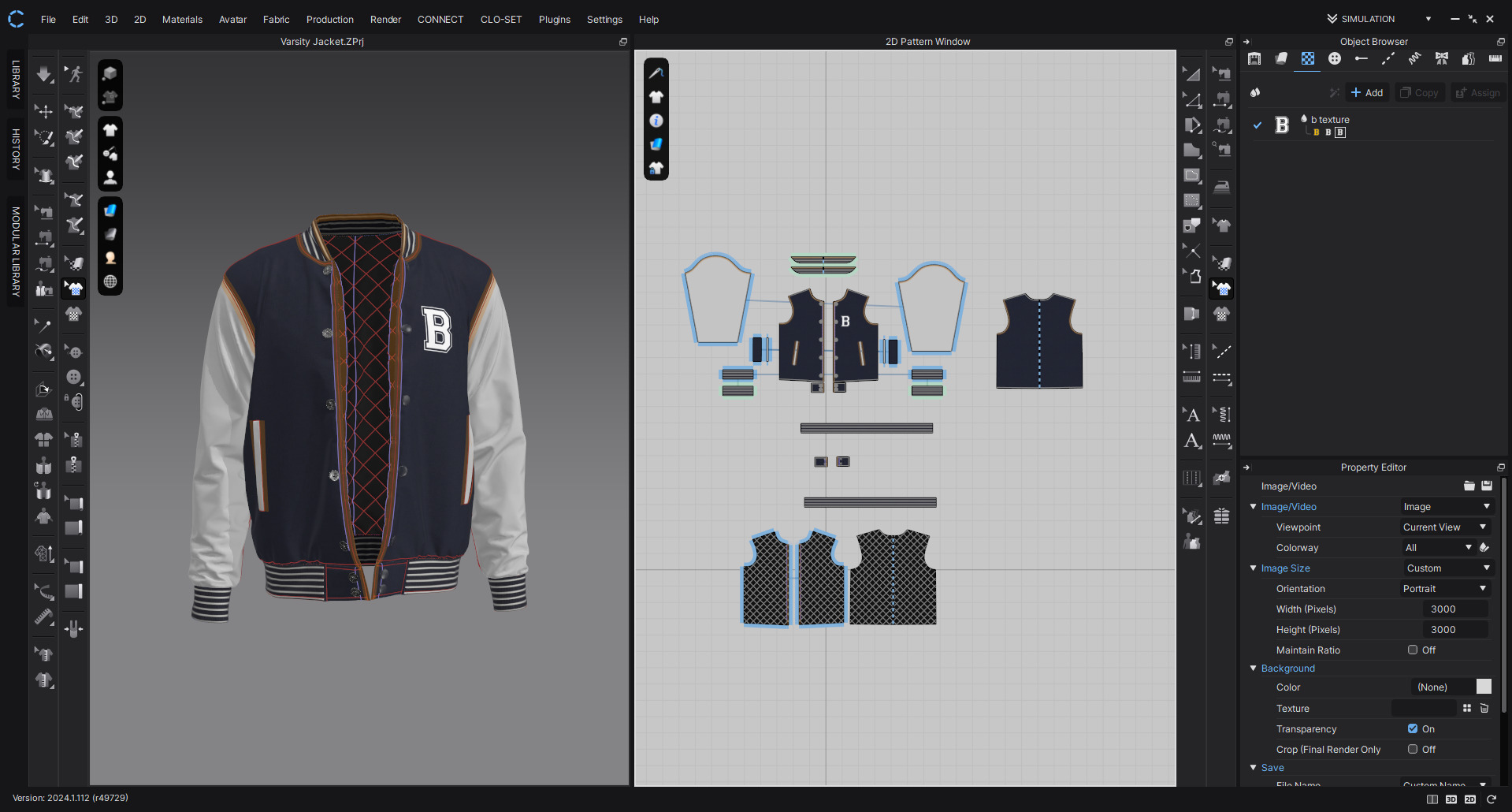Image resolution: width=1512 pixels, height=812 pixels.
Task: Open the Image/Video type dropdown
Action: pyautogui.click(x=1447, y=506)
